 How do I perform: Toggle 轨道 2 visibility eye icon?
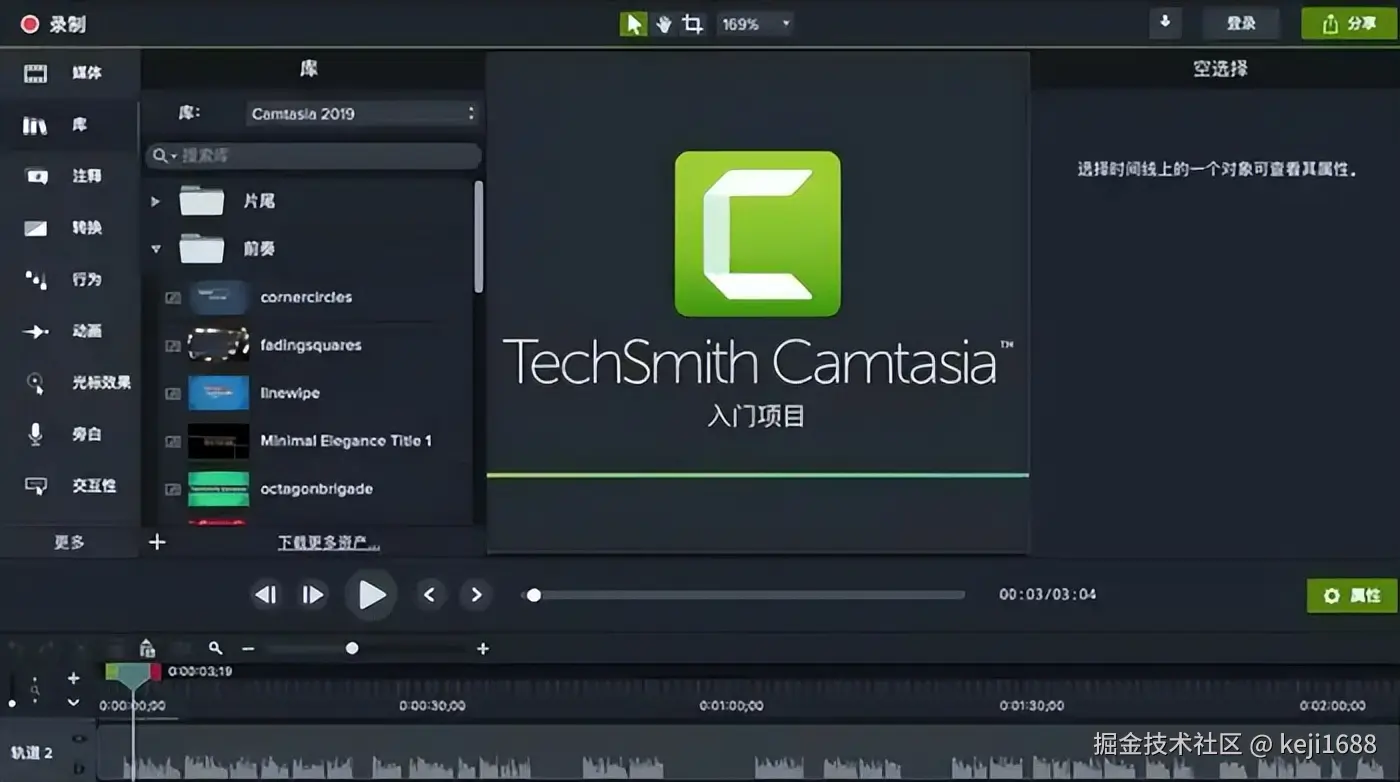[x=79, y=739]
